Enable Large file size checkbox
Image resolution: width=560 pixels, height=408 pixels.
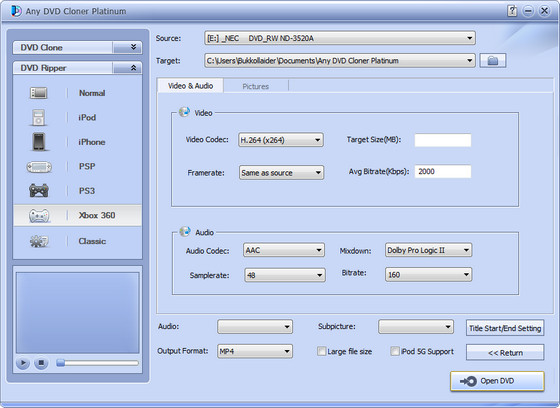point(321,351)
